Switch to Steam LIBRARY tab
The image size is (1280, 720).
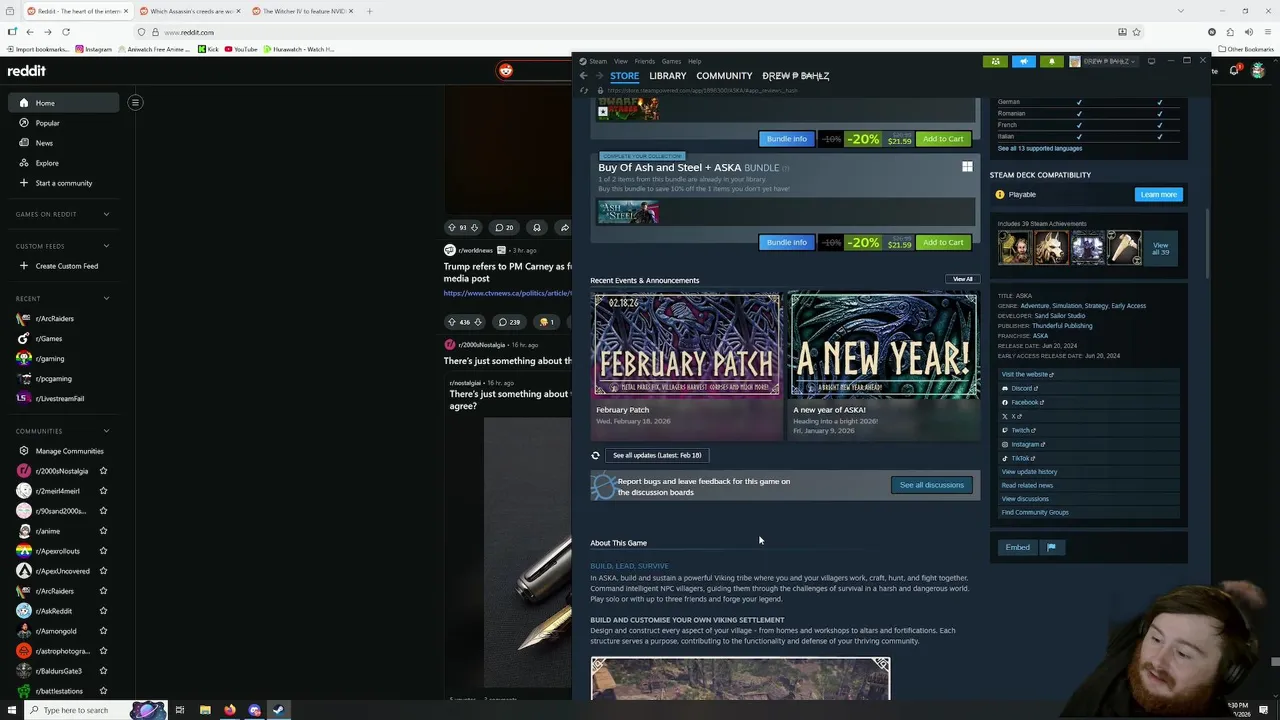click(667, 76)
